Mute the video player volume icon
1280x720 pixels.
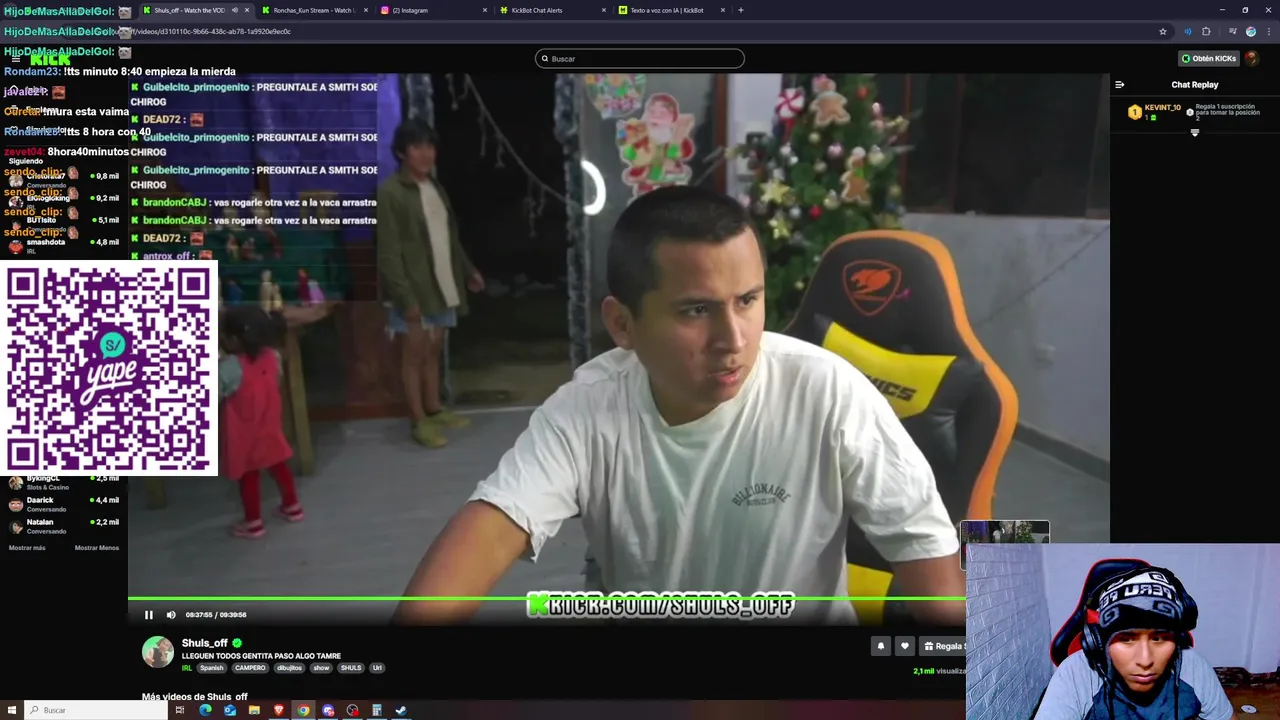coord(171,615)
